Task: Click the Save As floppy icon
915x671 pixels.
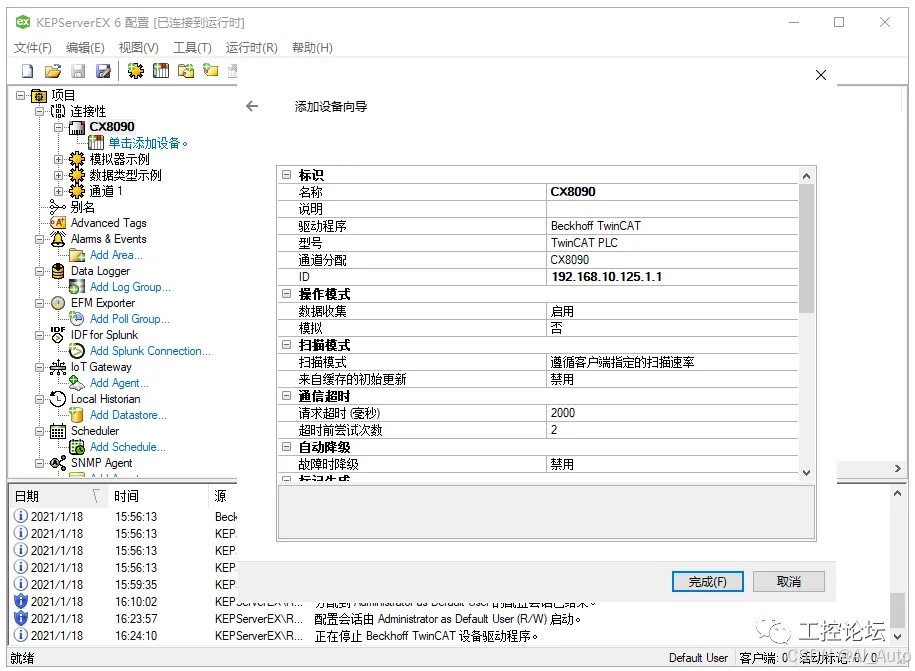Action: (103, 71)
